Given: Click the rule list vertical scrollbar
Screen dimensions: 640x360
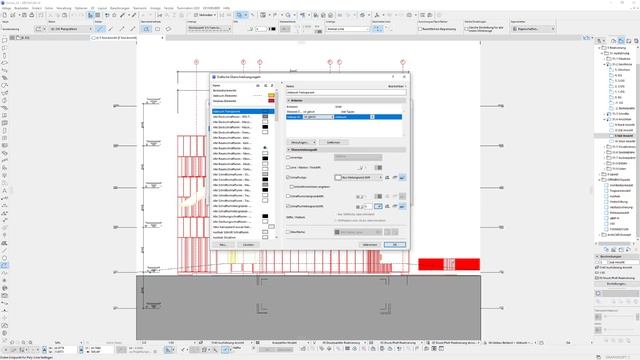Looking at the screenshot, I should pos(277,163).
